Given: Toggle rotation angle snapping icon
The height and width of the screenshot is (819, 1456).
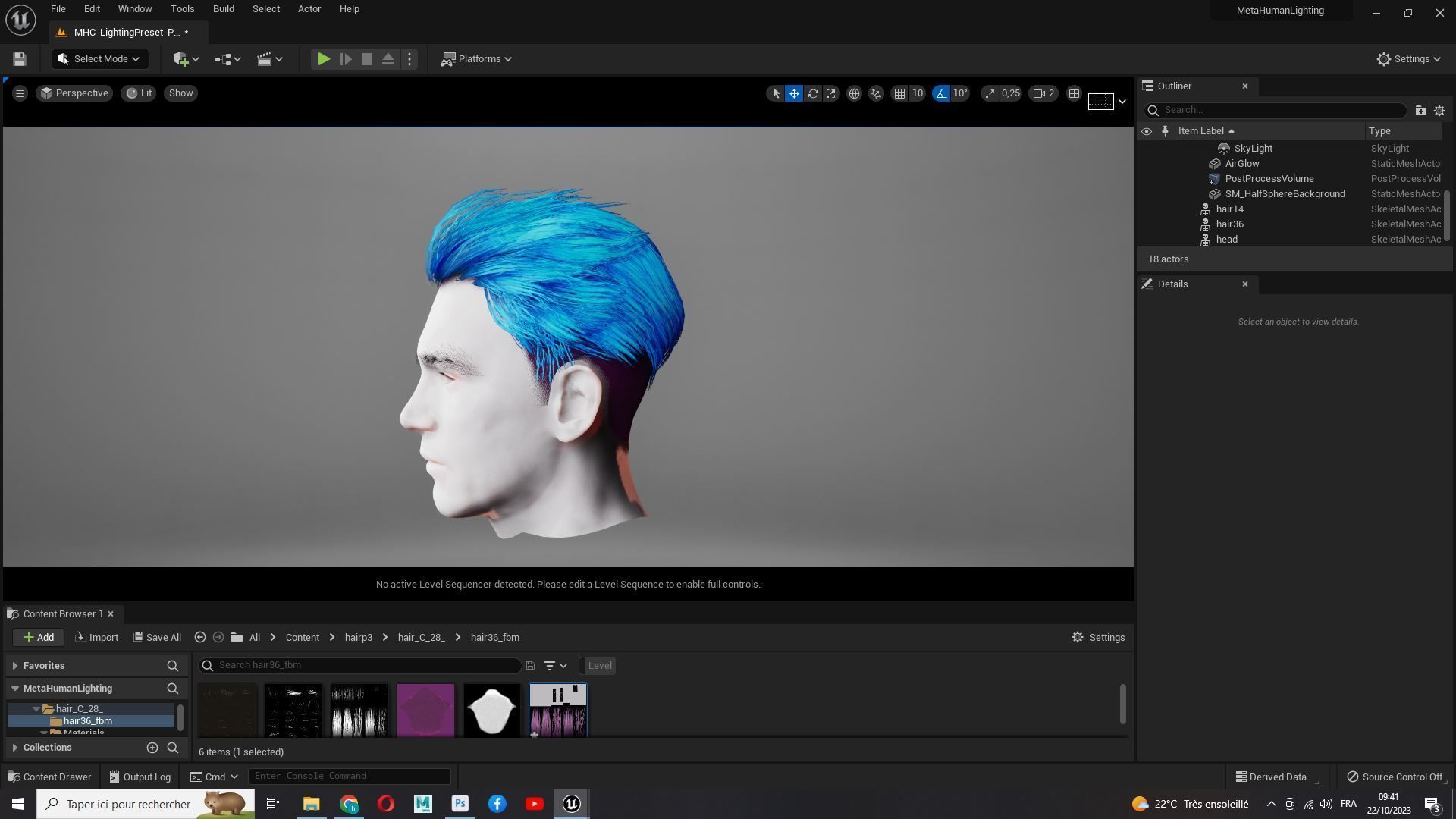Looking at the screenshot, I should tap(941, 93).
